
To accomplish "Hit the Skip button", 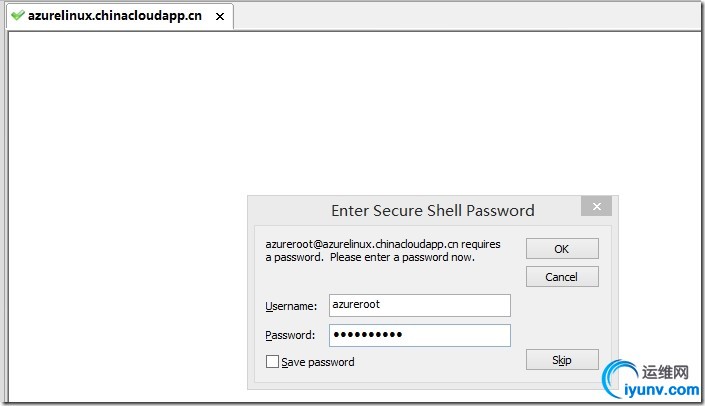I will click(x=562, y=360).
